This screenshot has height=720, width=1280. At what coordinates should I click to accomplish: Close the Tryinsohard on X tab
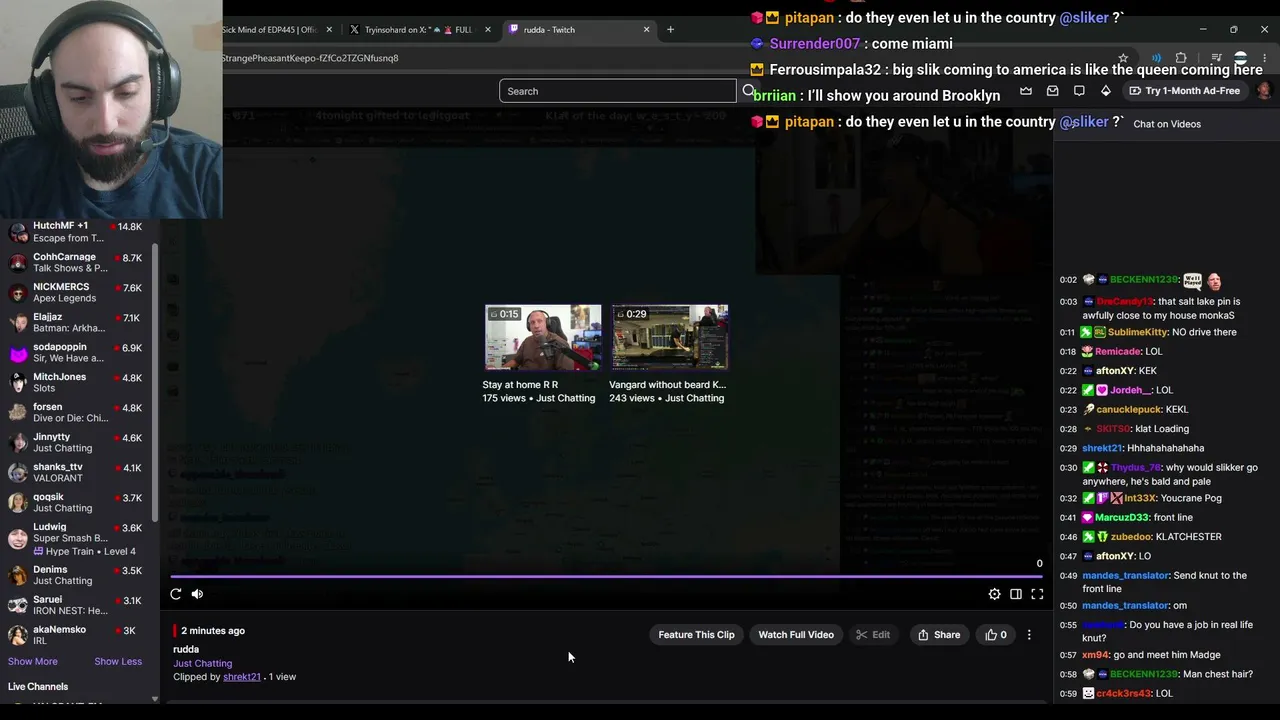point(488,30)
